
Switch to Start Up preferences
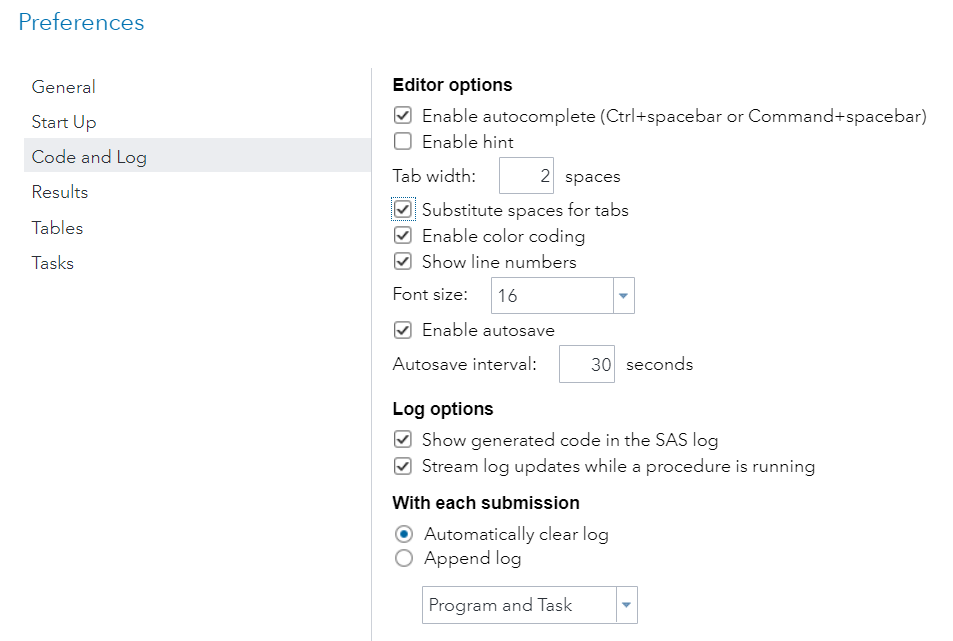pyautogui.click(x=64, y=122)
